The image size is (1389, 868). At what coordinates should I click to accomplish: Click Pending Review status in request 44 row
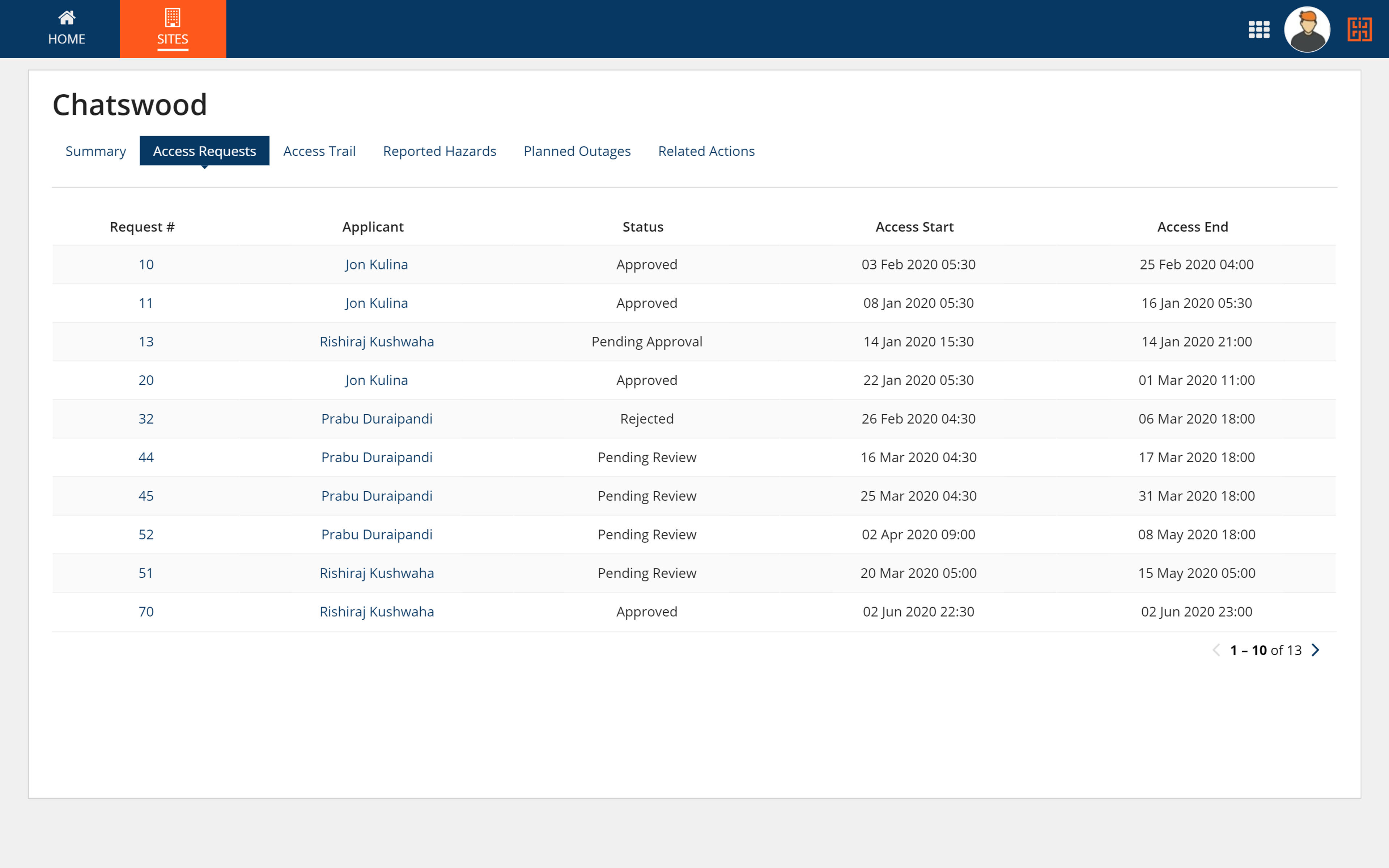(x=647, y=458)
